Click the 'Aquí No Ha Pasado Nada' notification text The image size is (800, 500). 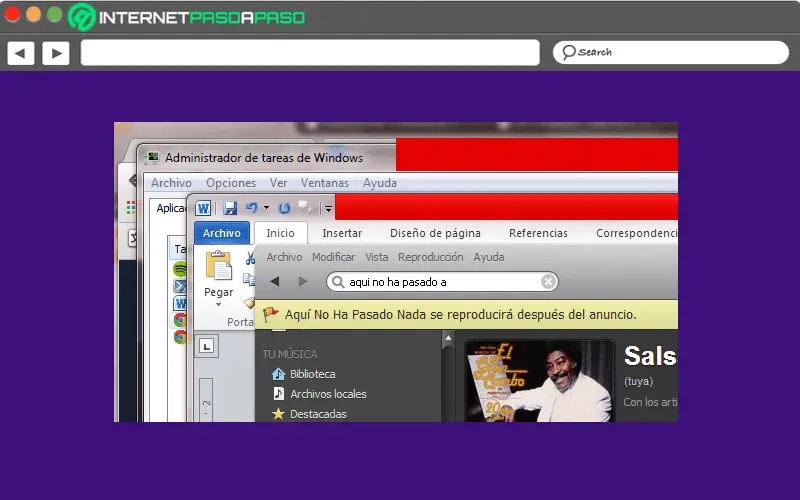(461, 314)
